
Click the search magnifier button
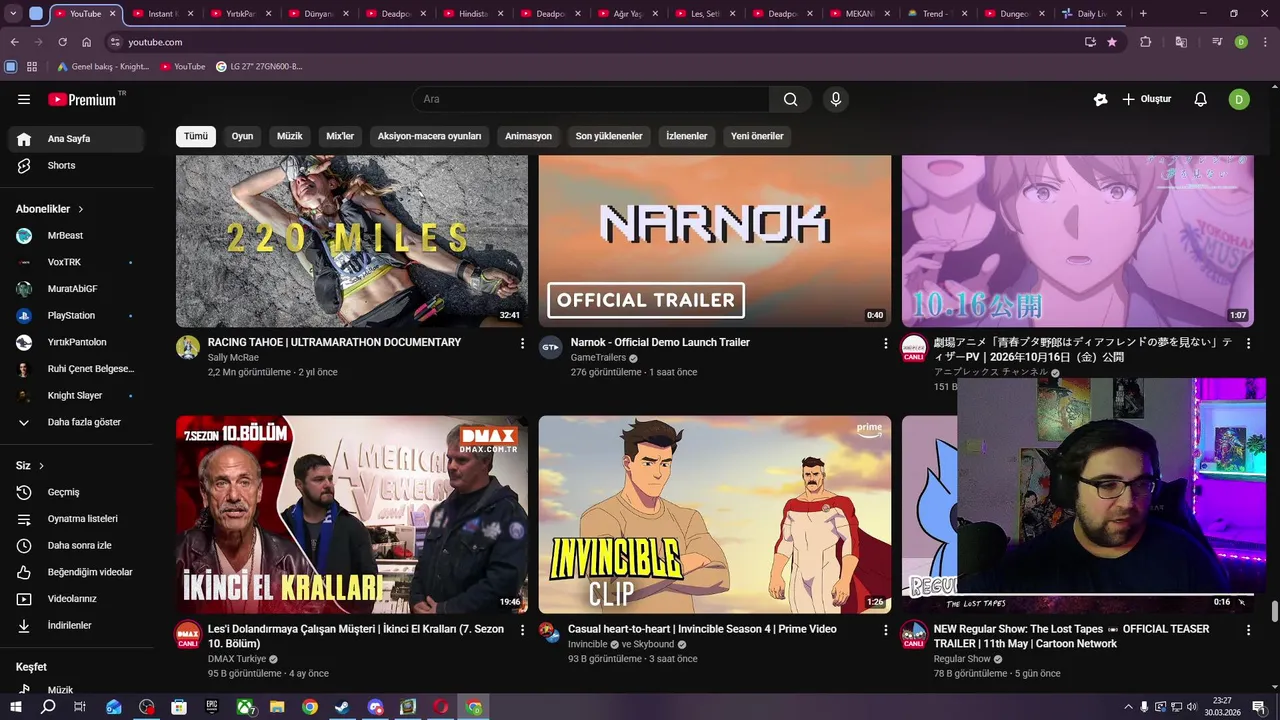(x=791, y=99)
